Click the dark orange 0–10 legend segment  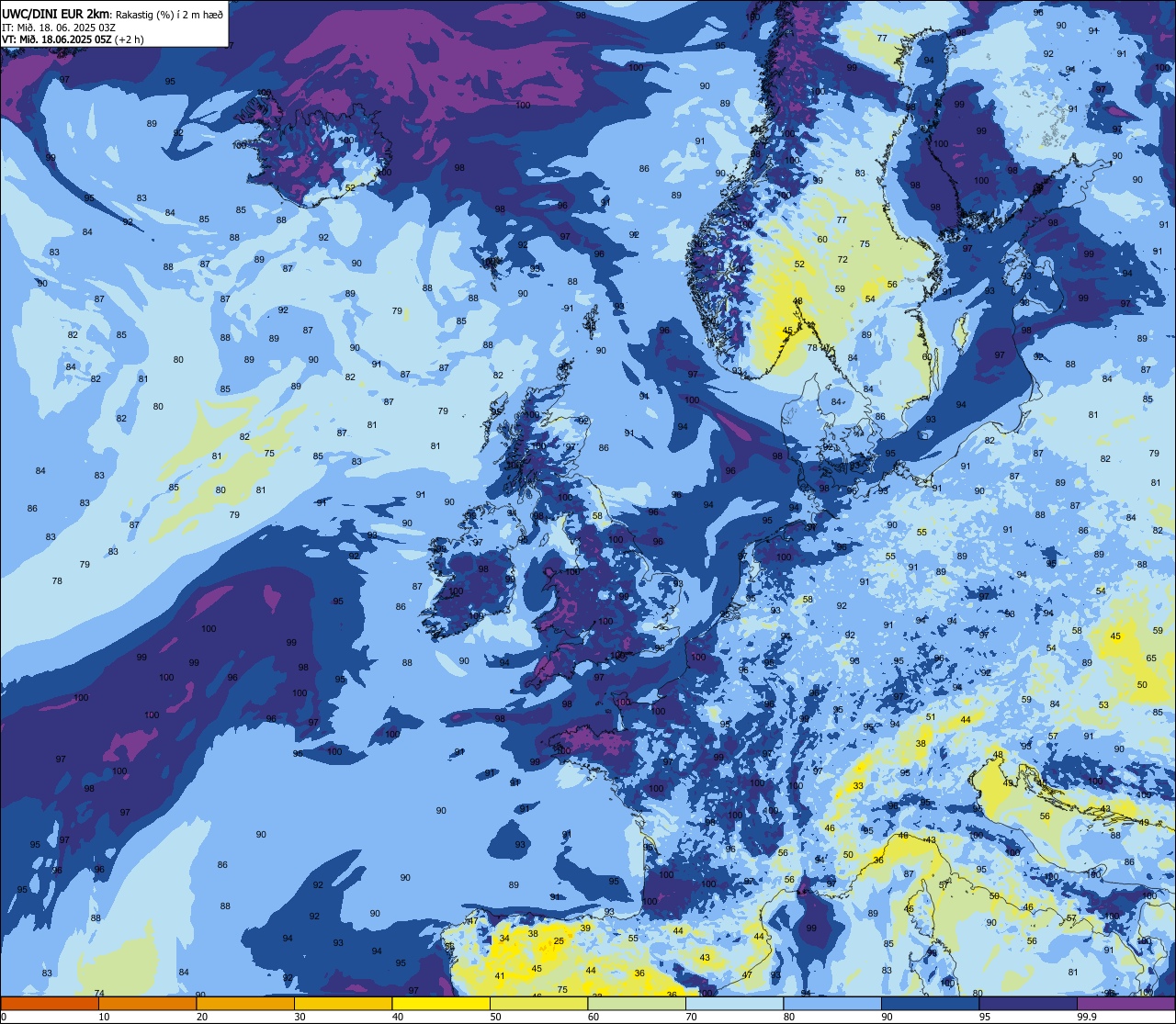50,1004
